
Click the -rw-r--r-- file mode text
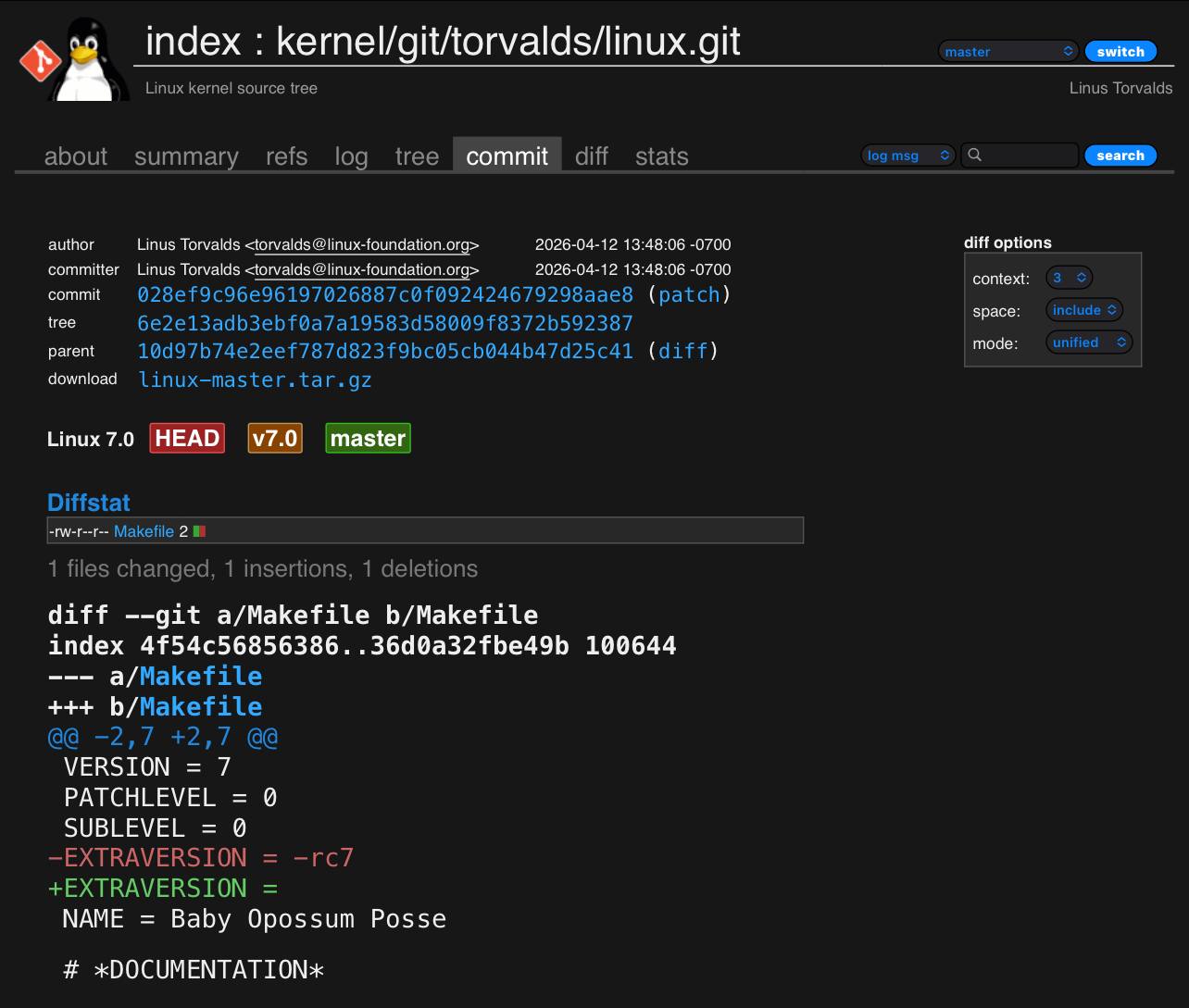click(x=79, y=531)
